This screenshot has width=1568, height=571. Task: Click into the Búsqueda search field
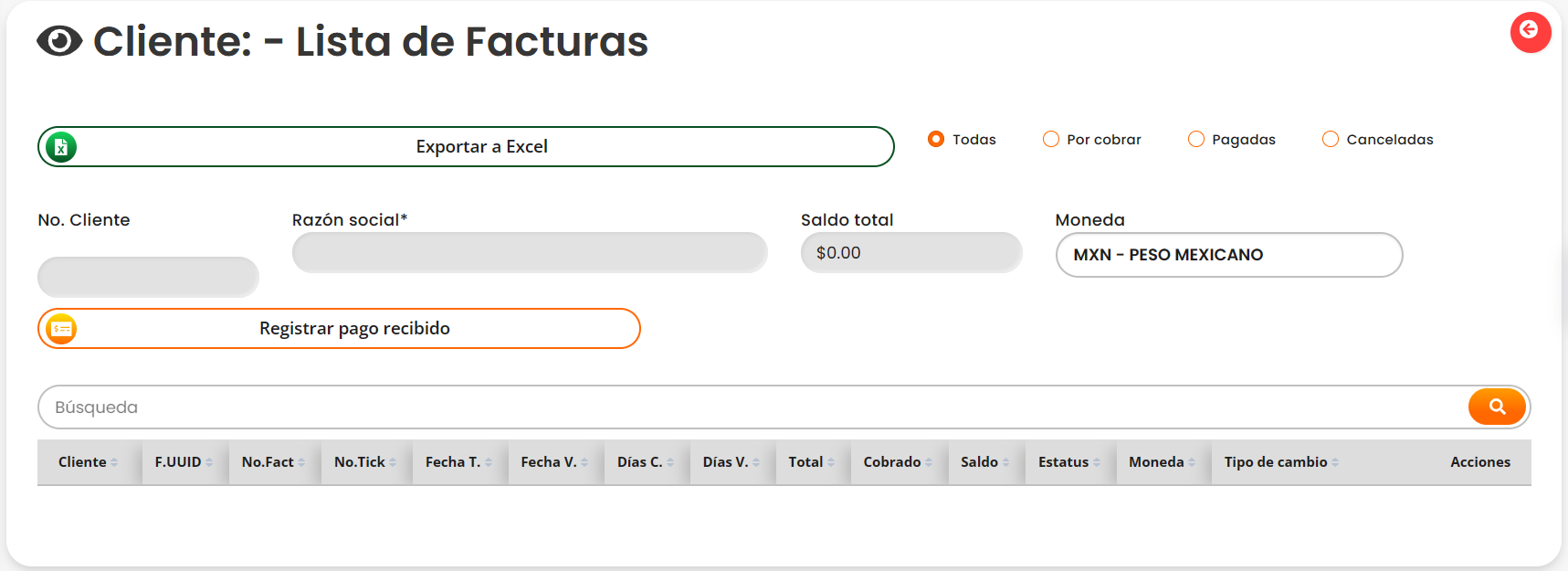tap(749, 407)
